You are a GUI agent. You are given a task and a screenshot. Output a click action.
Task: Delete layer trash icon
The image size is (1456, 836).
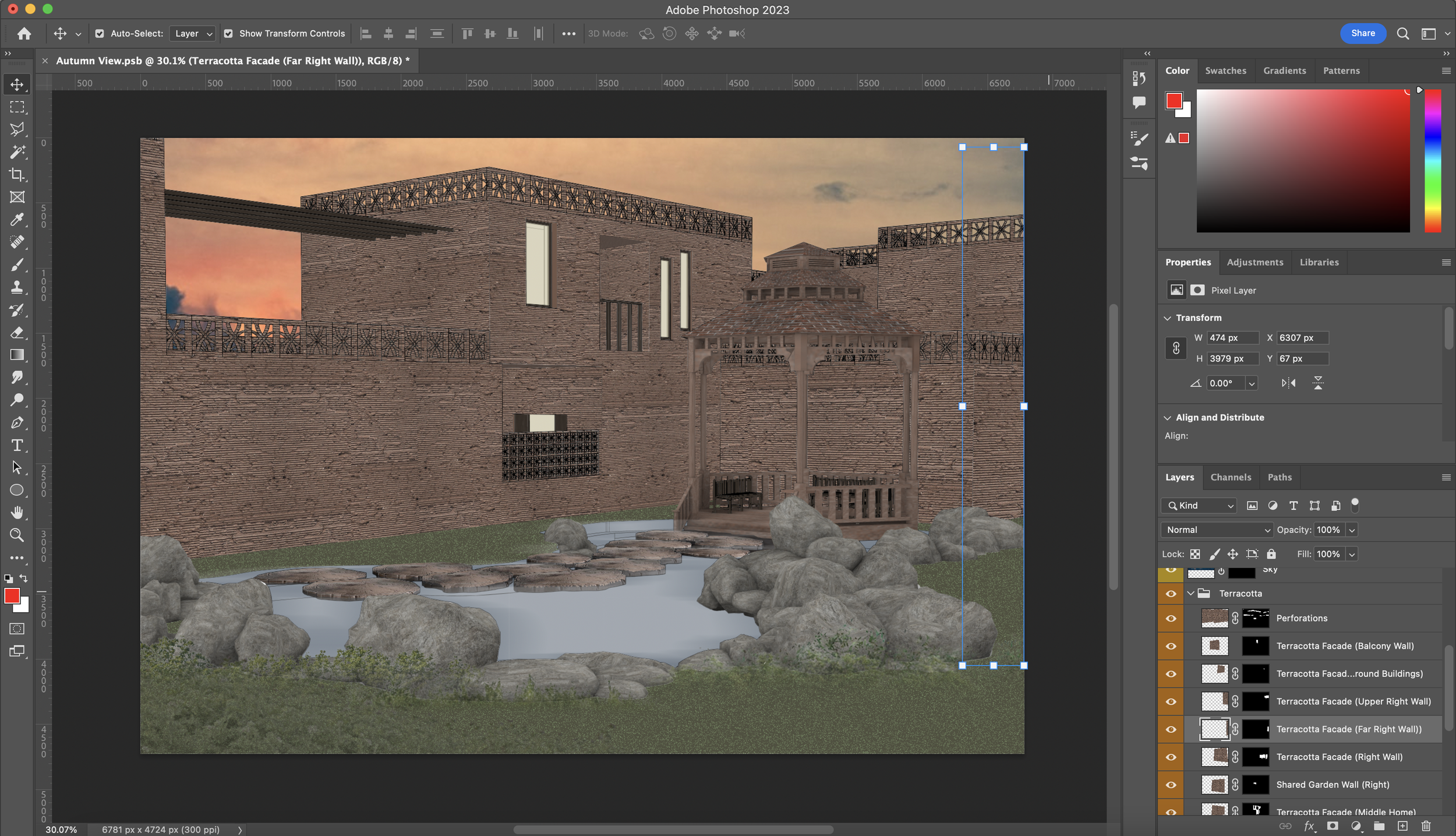click(1426, 826)
